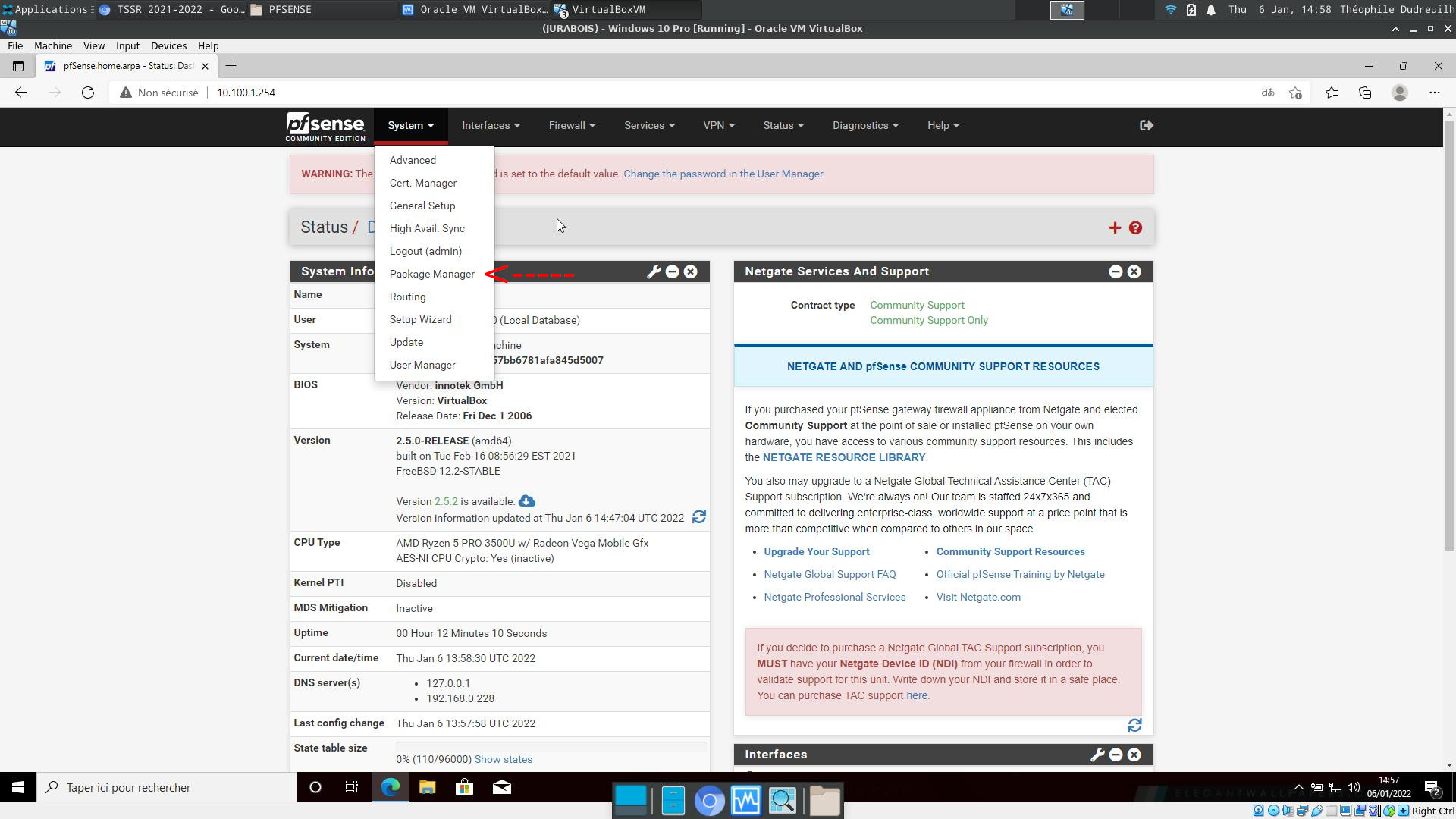Minimize the Netgate Services And Support widget
Image resolution: width=1456 pixels, height=819 pixels.
(x=1116, y=271)
